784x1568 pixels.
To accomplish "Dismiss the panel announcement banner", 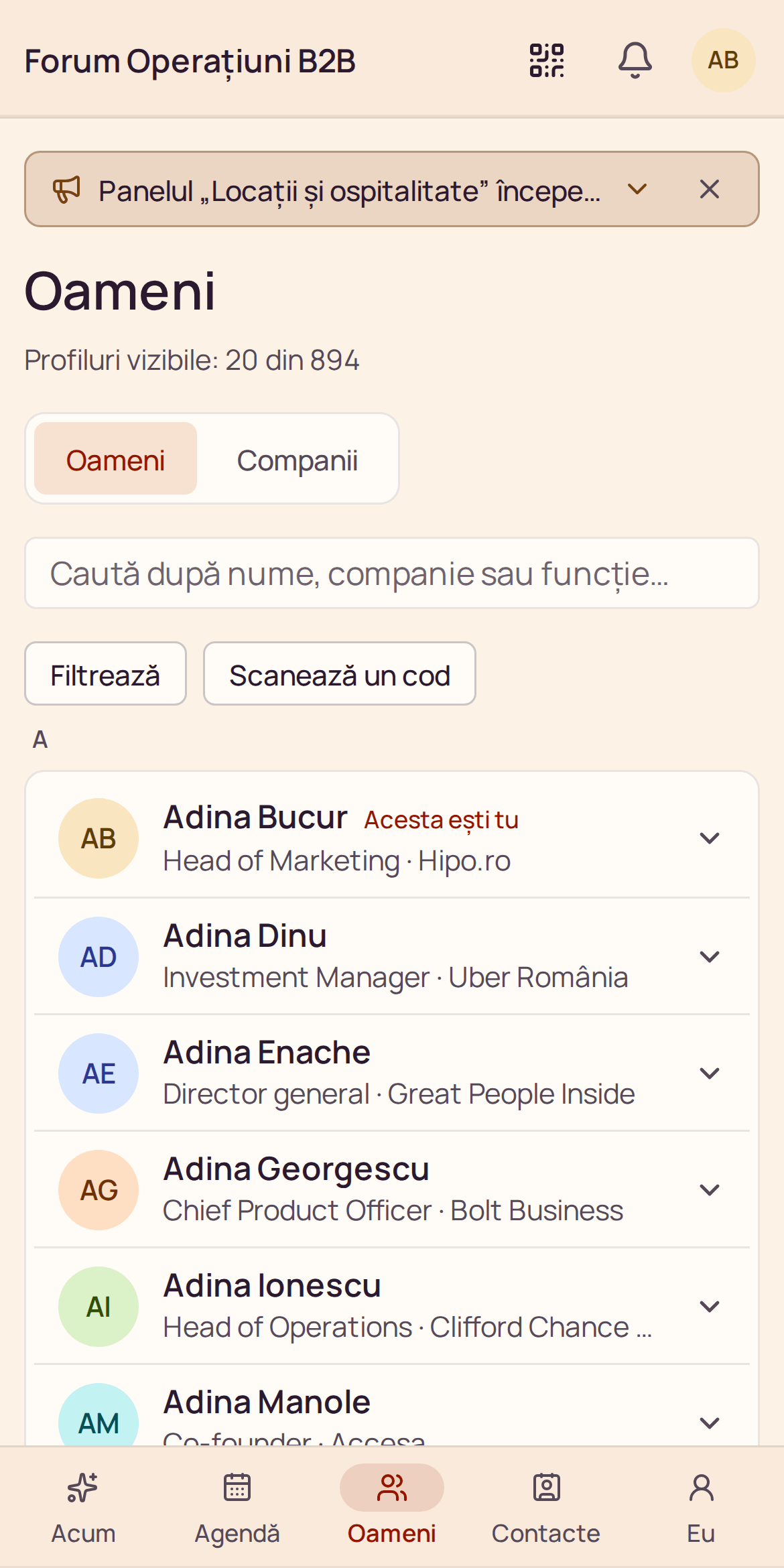I will (710, 189).
